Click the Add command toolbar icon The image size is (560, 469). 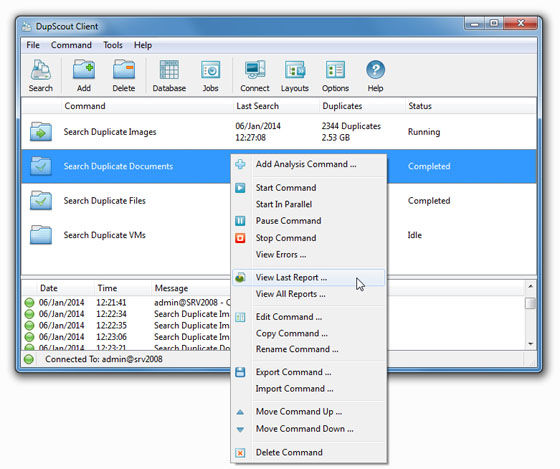(84, 76)
